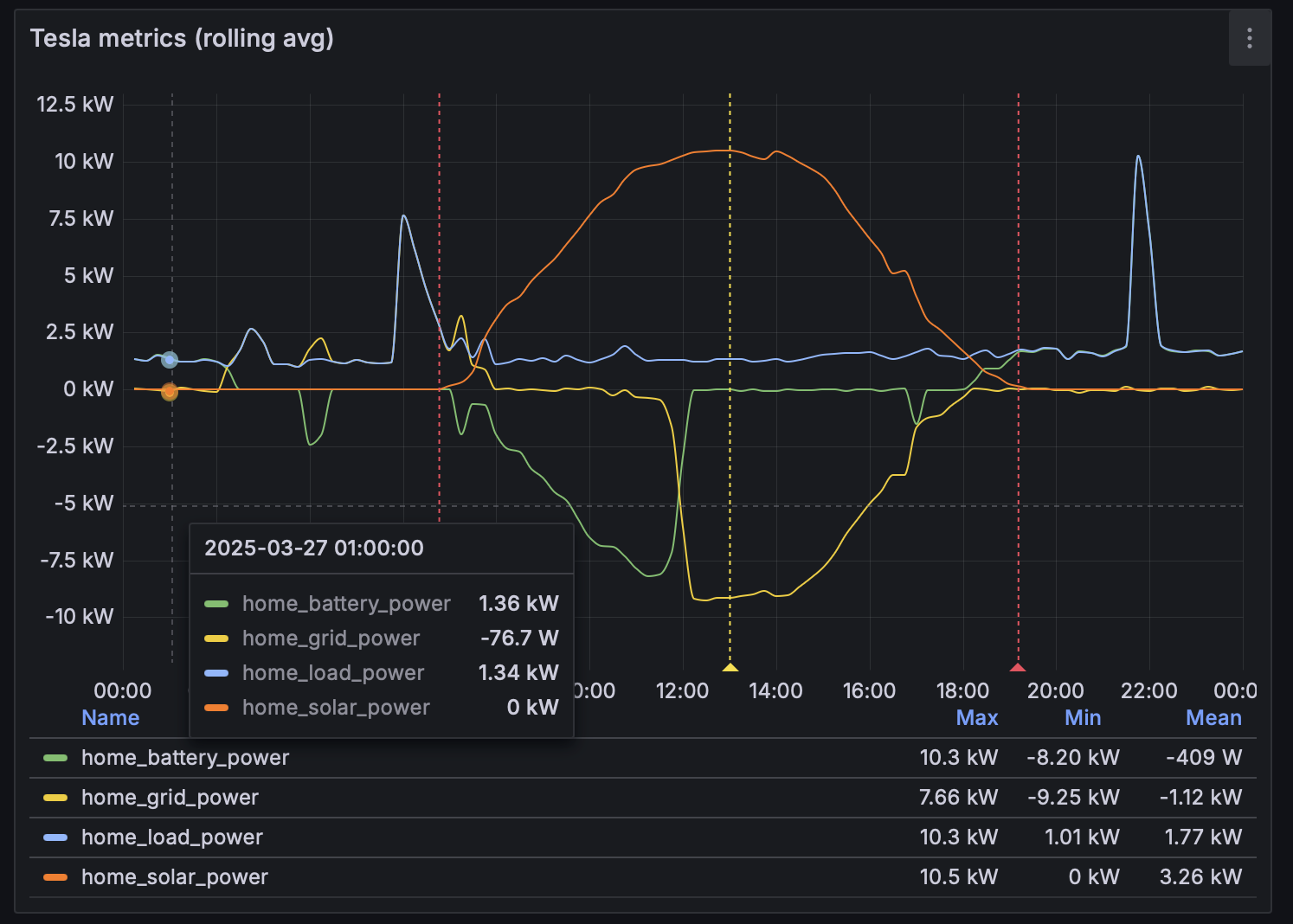Click the tooltip home_solar_power value 0 kW
The height and width of the screenshot is (924, 1293).
pyautogui.click(x=532, y=707)
